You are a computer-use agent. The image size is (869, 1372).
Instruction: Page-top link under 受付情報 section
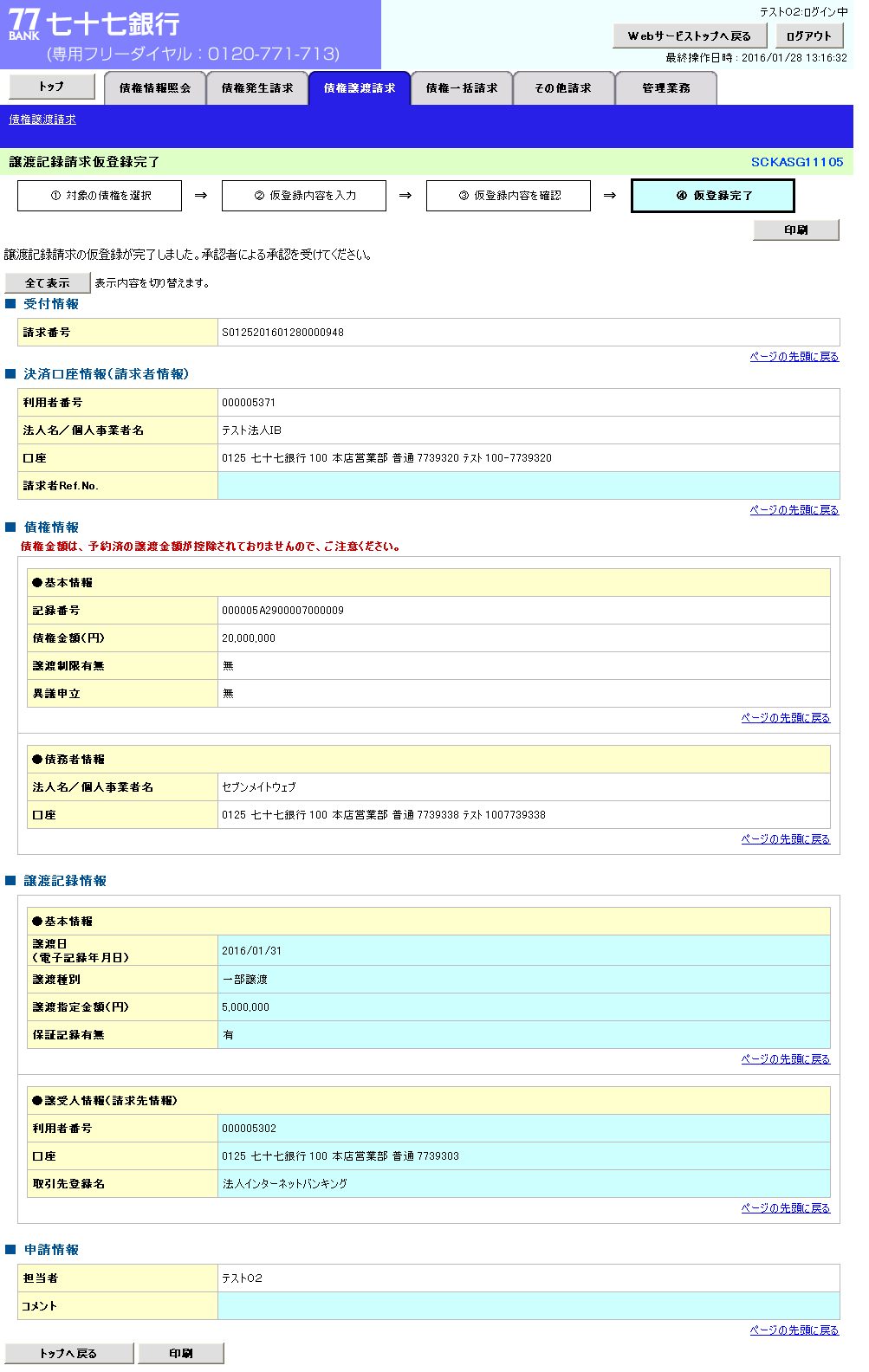coord(794,357)
